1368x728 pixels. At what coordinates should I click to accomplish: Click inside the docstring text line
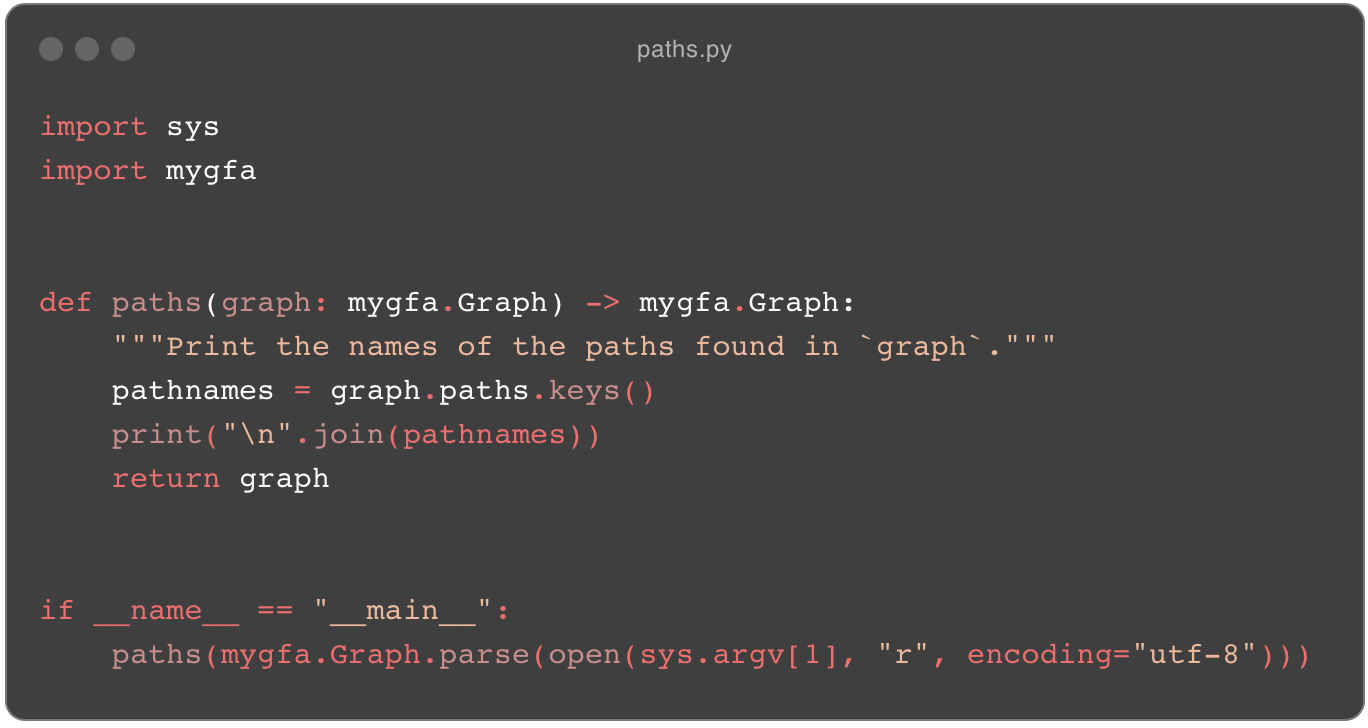coord(584,346)
